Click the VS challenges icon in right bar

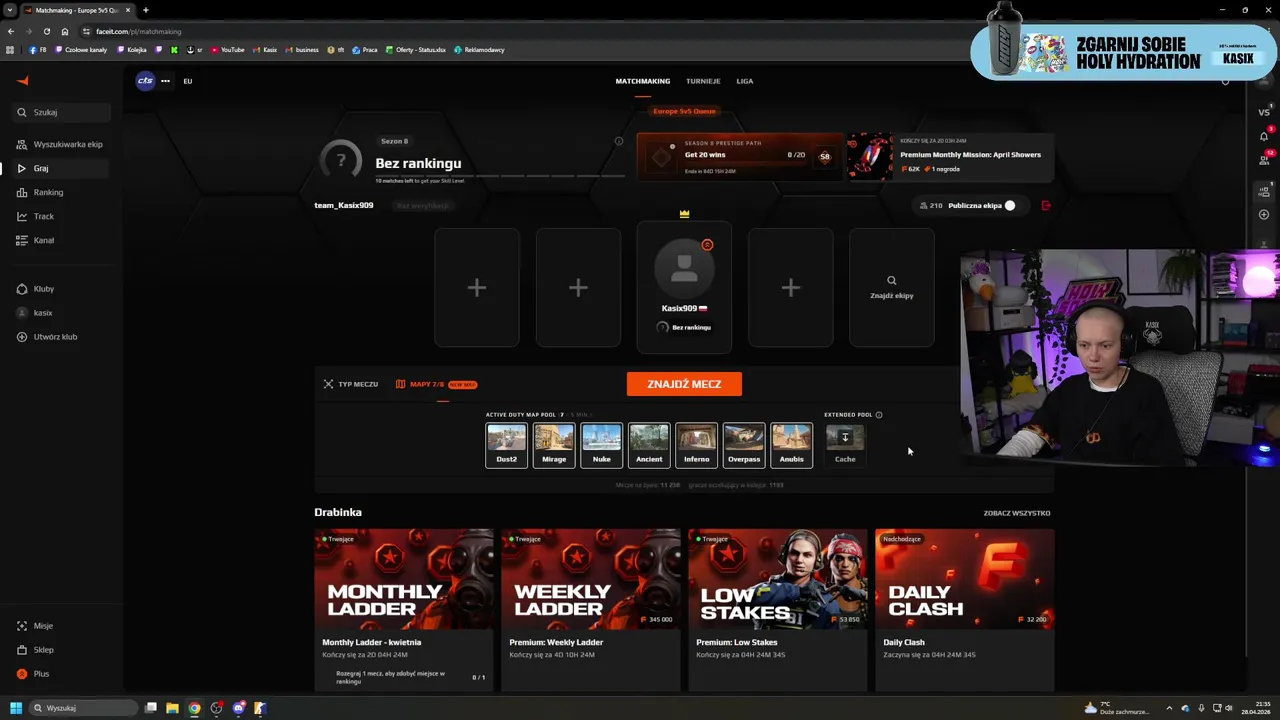point(1264,112)
